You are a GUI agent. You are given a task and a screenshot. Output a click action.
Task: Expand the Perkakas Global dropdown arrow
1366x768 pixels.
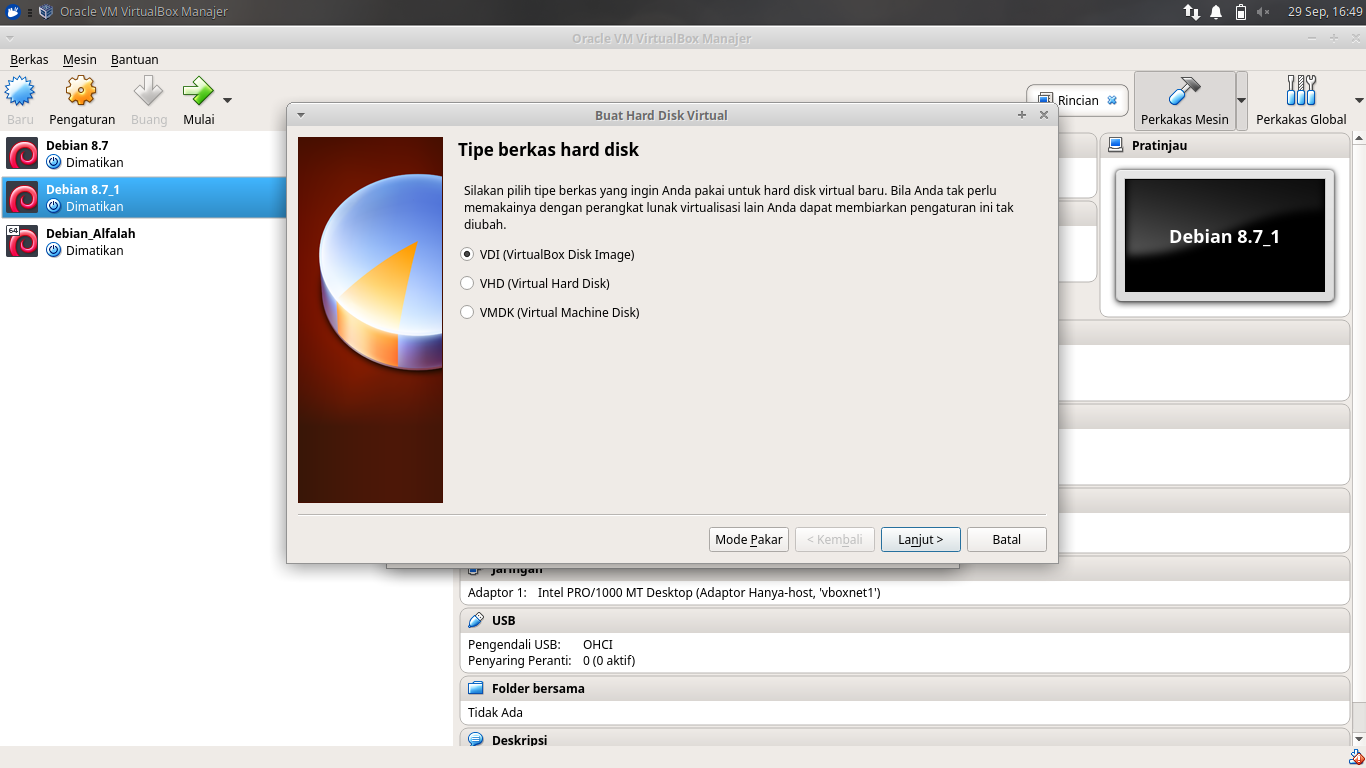point(1359,100)
